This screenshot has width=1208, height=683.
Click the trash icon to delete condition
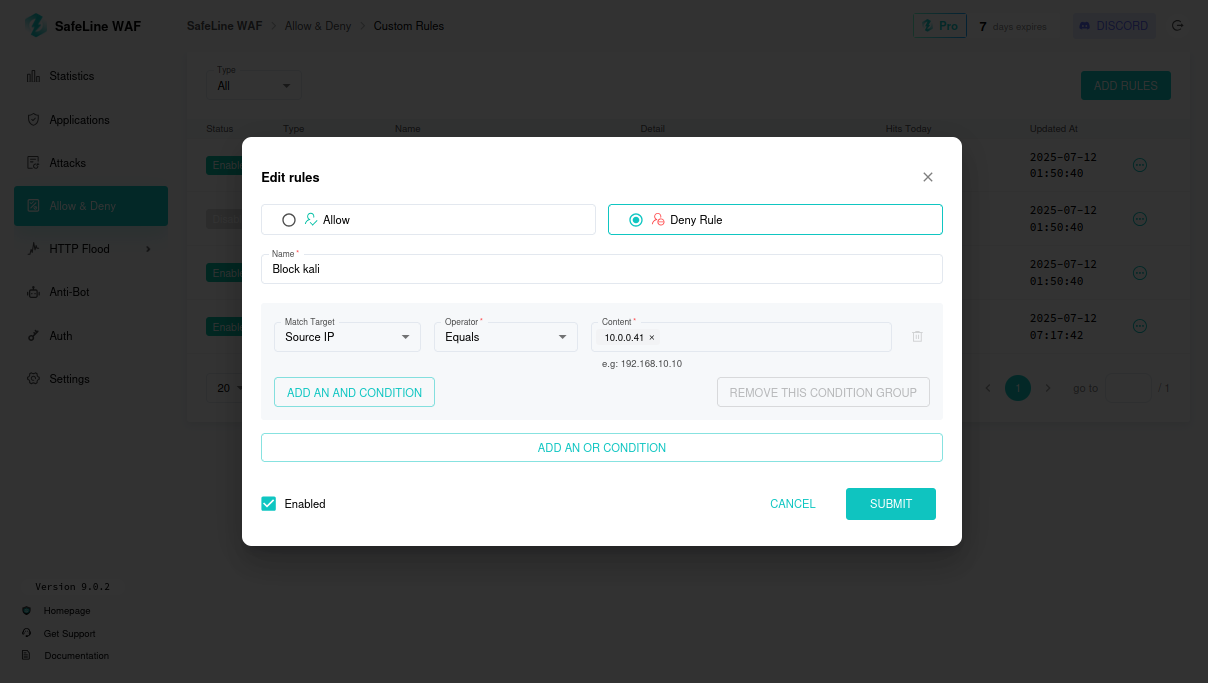(x=917, y=337)
